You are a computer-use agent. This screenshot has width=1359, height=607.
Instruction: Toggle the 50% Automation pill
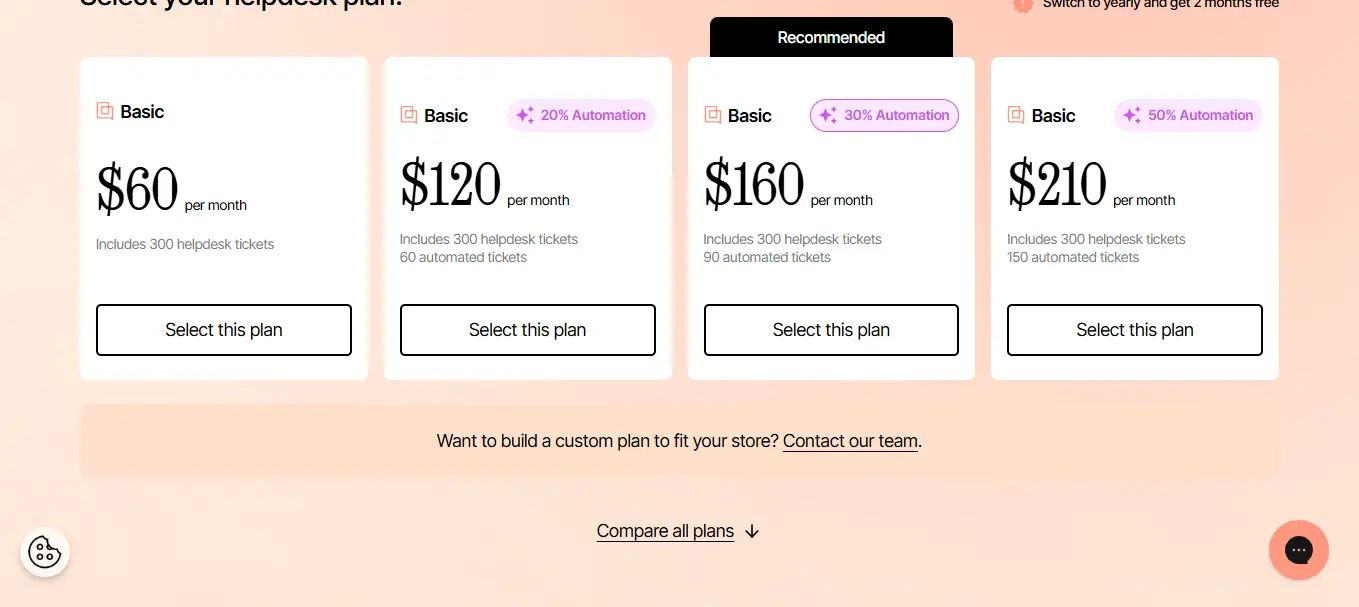pos(1188,115)
